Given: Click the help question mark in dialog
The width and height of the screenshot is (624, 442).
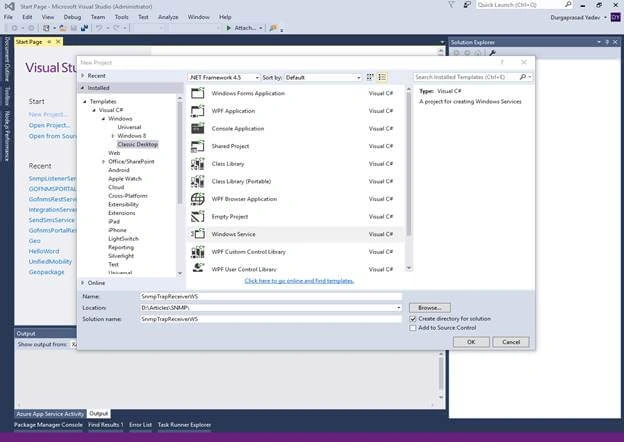Looking at the screenshot, I should pyautogui.click(x=502, y=62).
